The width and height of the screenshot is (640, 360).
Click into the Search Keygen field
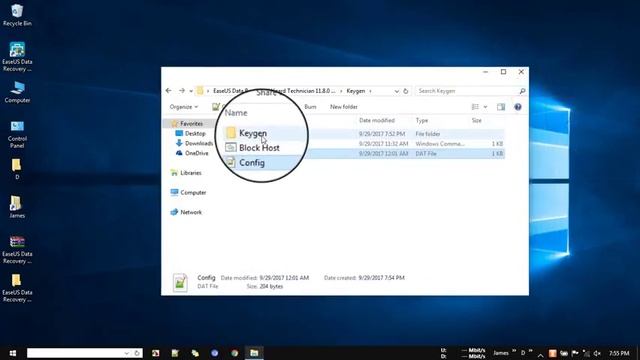coord(467,91)
